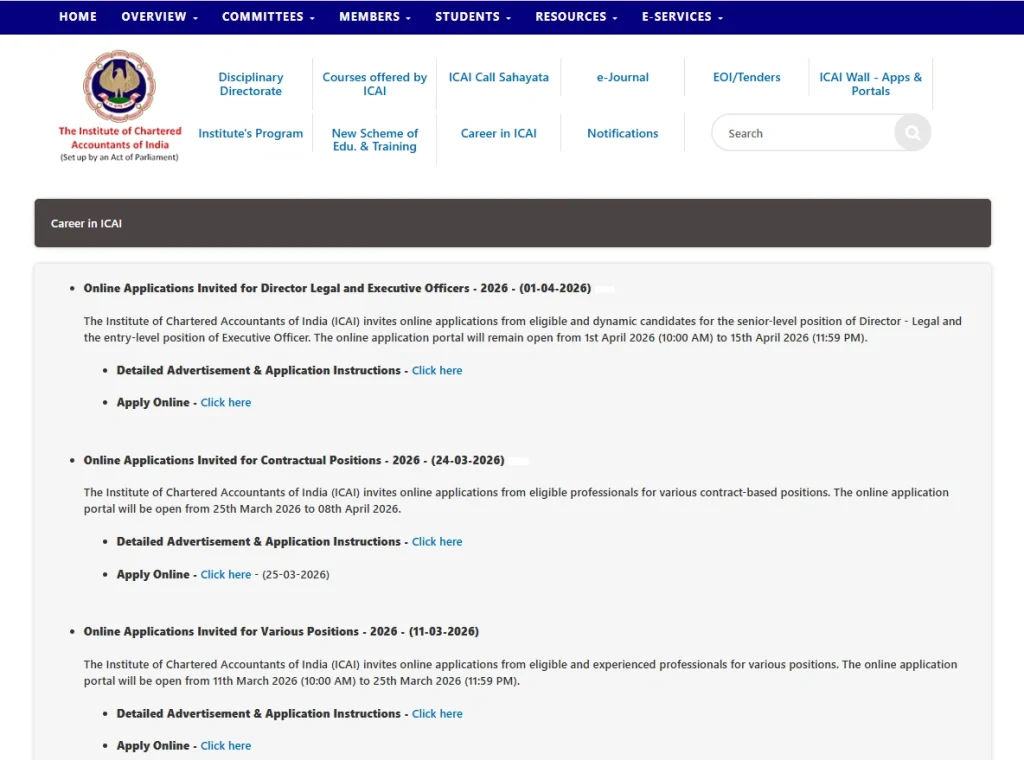
Task: Click the EOI/Tenders link
Action: 746,77
